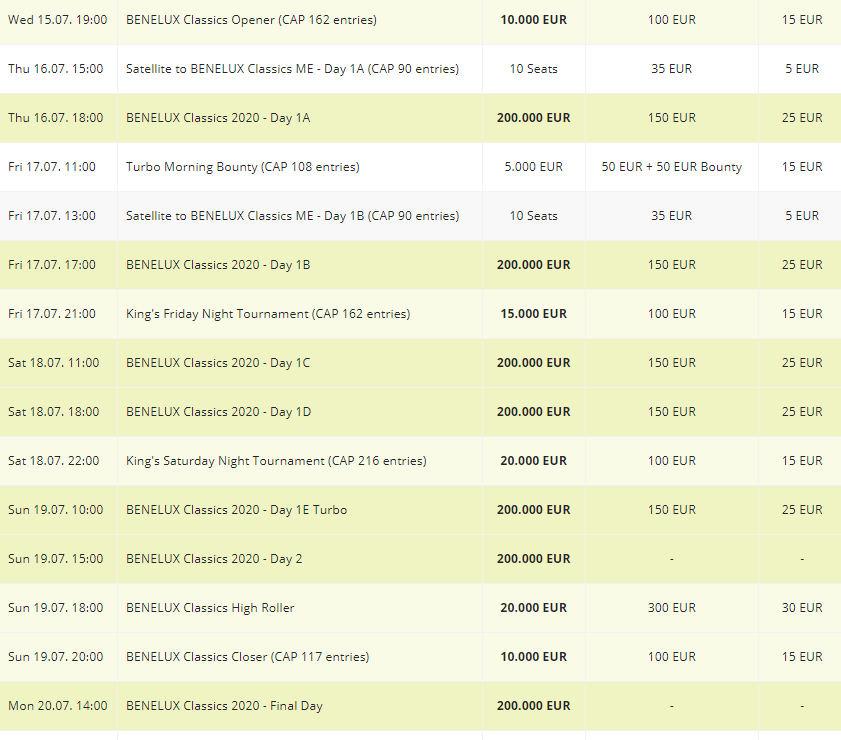Select 'BENELUX Classics Closer (CAP 117 entries)' event name
The height and width of the screenshot is (740, 841).
[247, 656]
